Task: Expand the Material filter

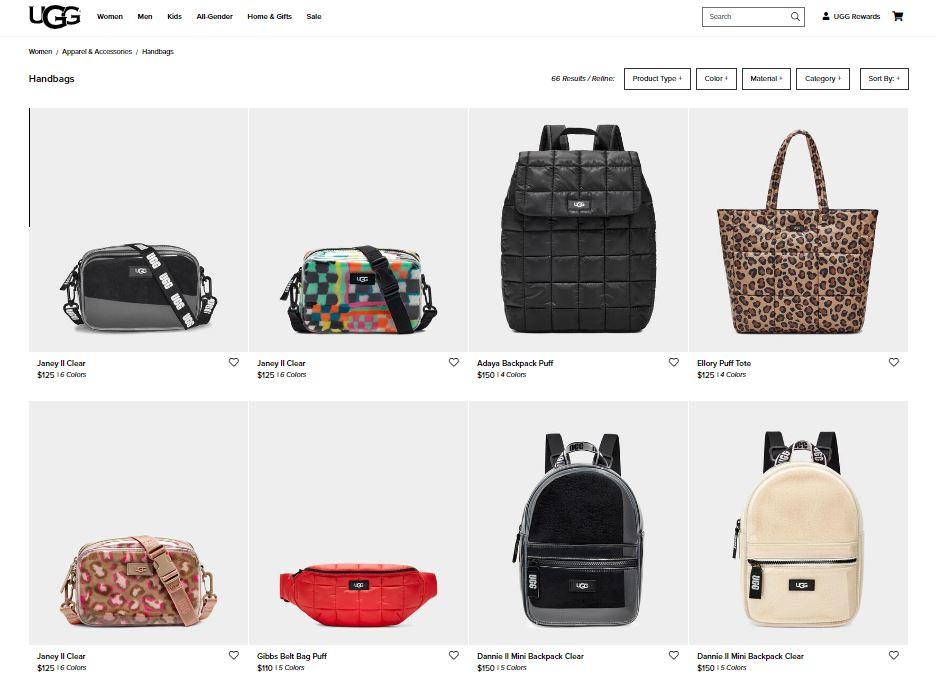Action: click(766, 79)
